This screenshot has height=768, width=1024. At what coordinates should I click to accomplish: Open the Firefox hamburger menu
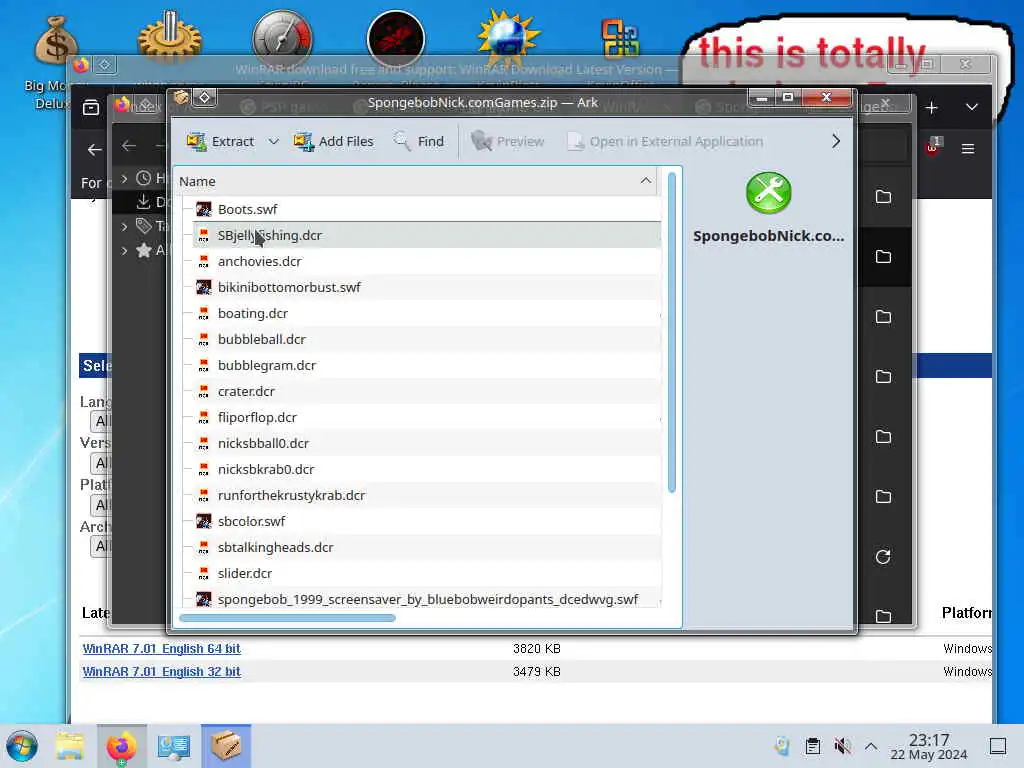pos(968,149)
